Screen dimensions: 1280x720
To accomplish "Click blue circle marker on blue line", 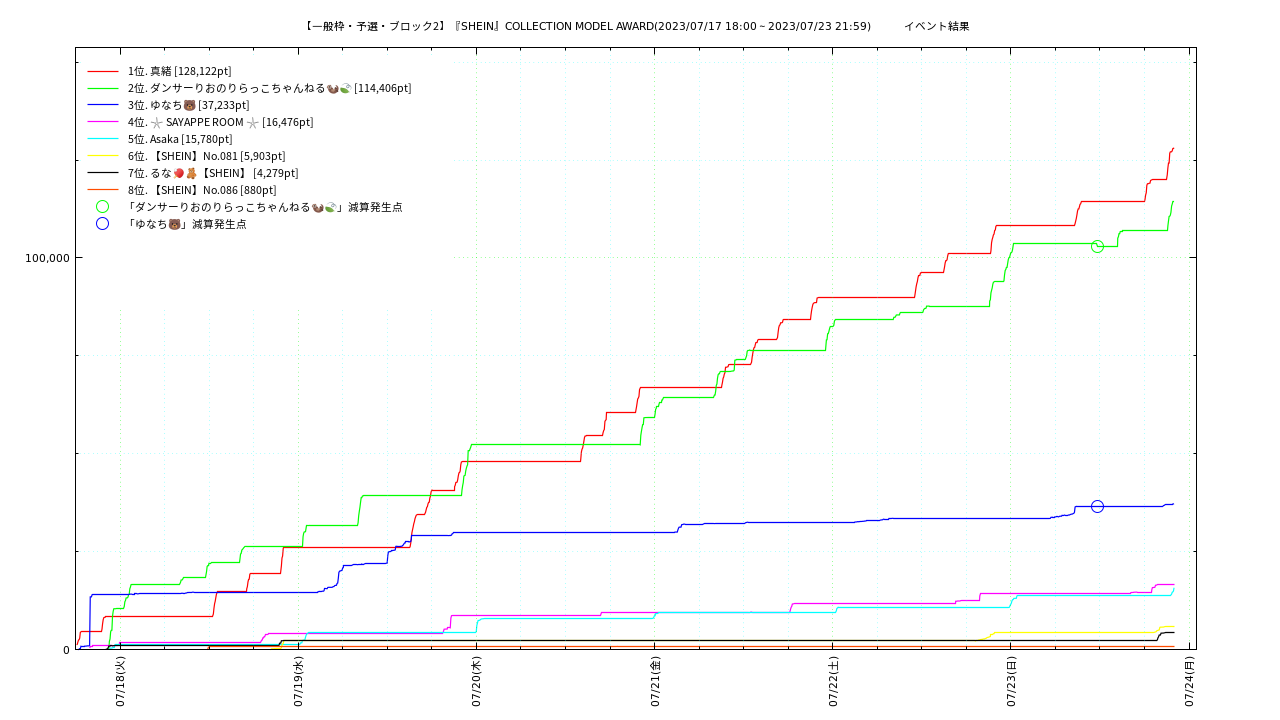I will (1097, 506).
